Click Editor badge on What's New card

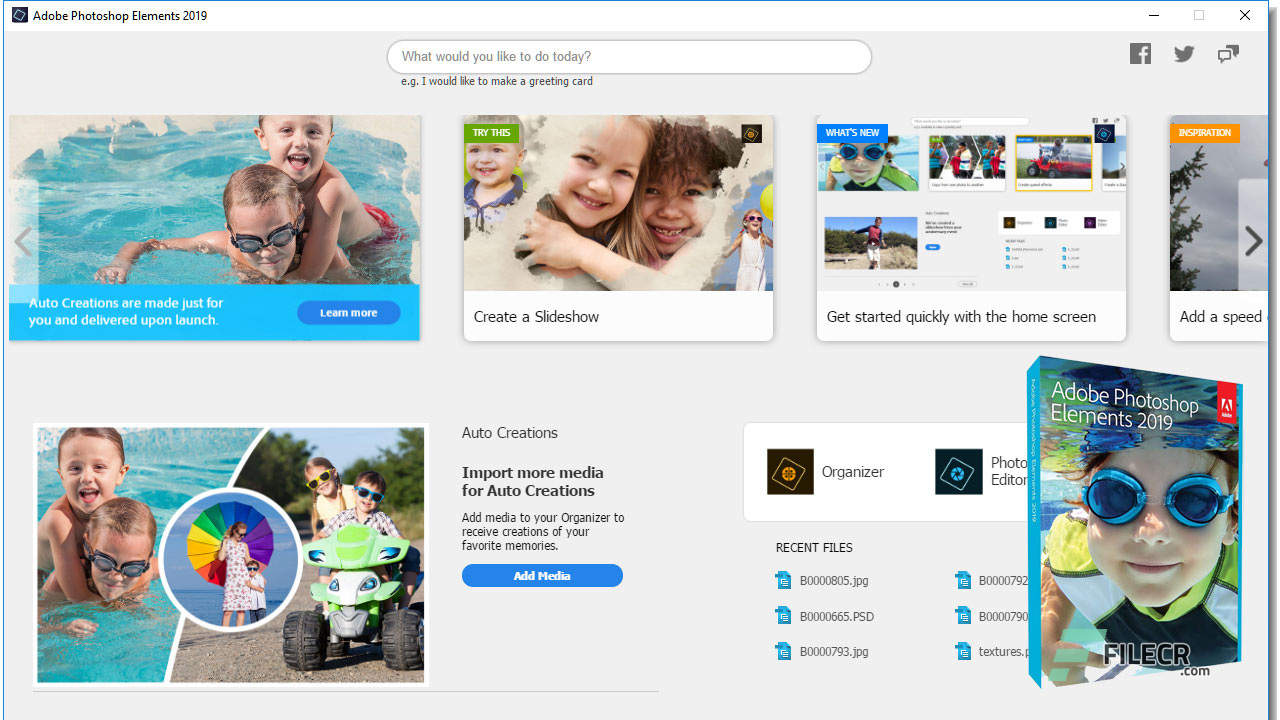[1105, 133]
